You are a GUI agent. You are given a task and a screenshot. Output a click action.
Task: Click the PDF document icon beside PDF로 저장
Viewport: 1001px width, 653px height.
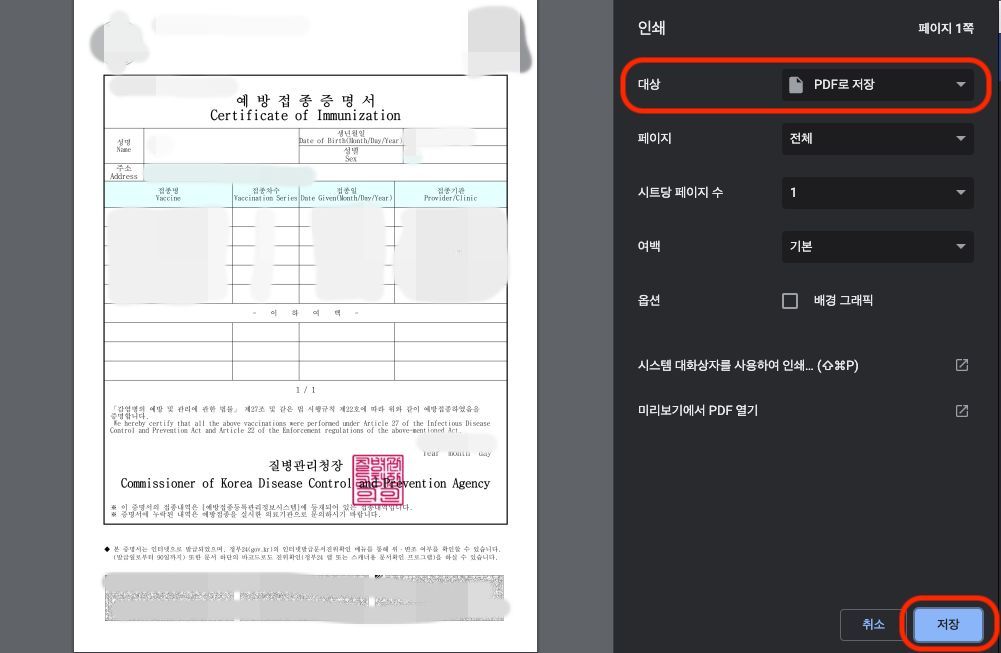pyautogui.click(x=798, y=85)
